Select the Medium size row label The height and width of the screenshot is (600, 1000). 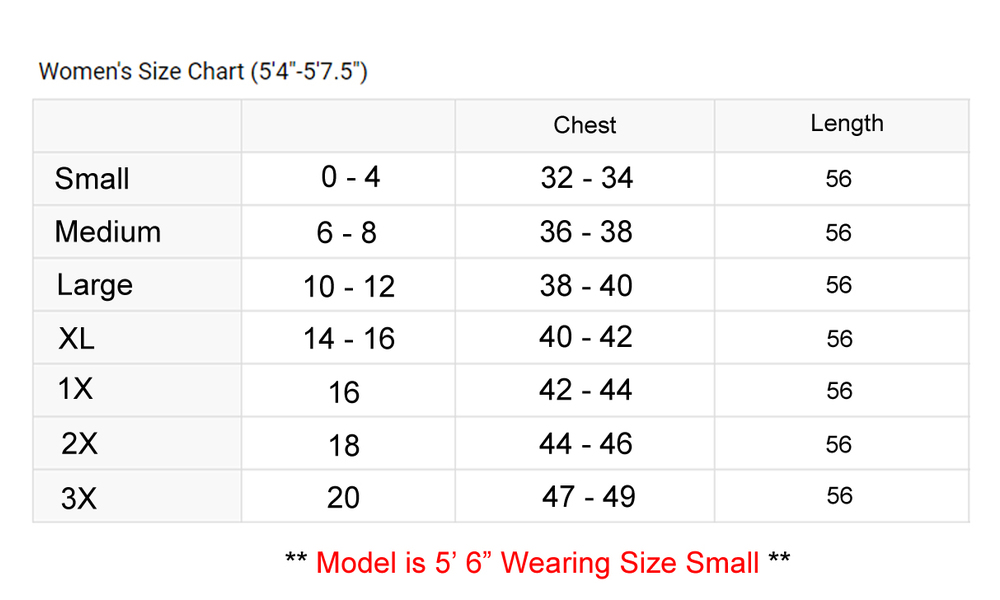pos(108,232)
